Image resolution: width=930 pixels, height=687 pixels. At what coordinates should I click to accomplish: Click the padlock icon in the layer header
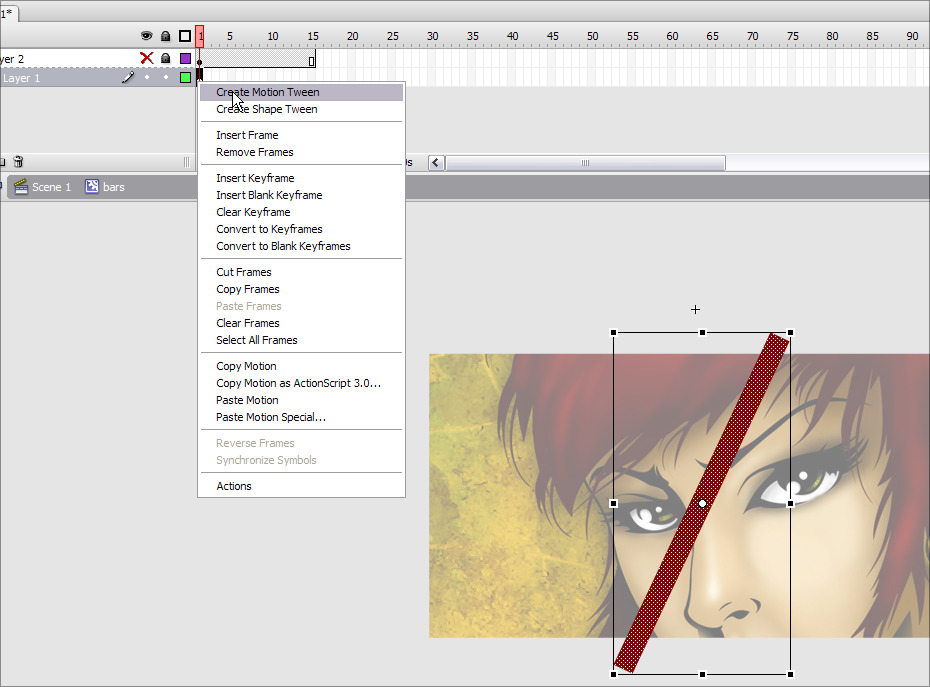coord(165,36)
